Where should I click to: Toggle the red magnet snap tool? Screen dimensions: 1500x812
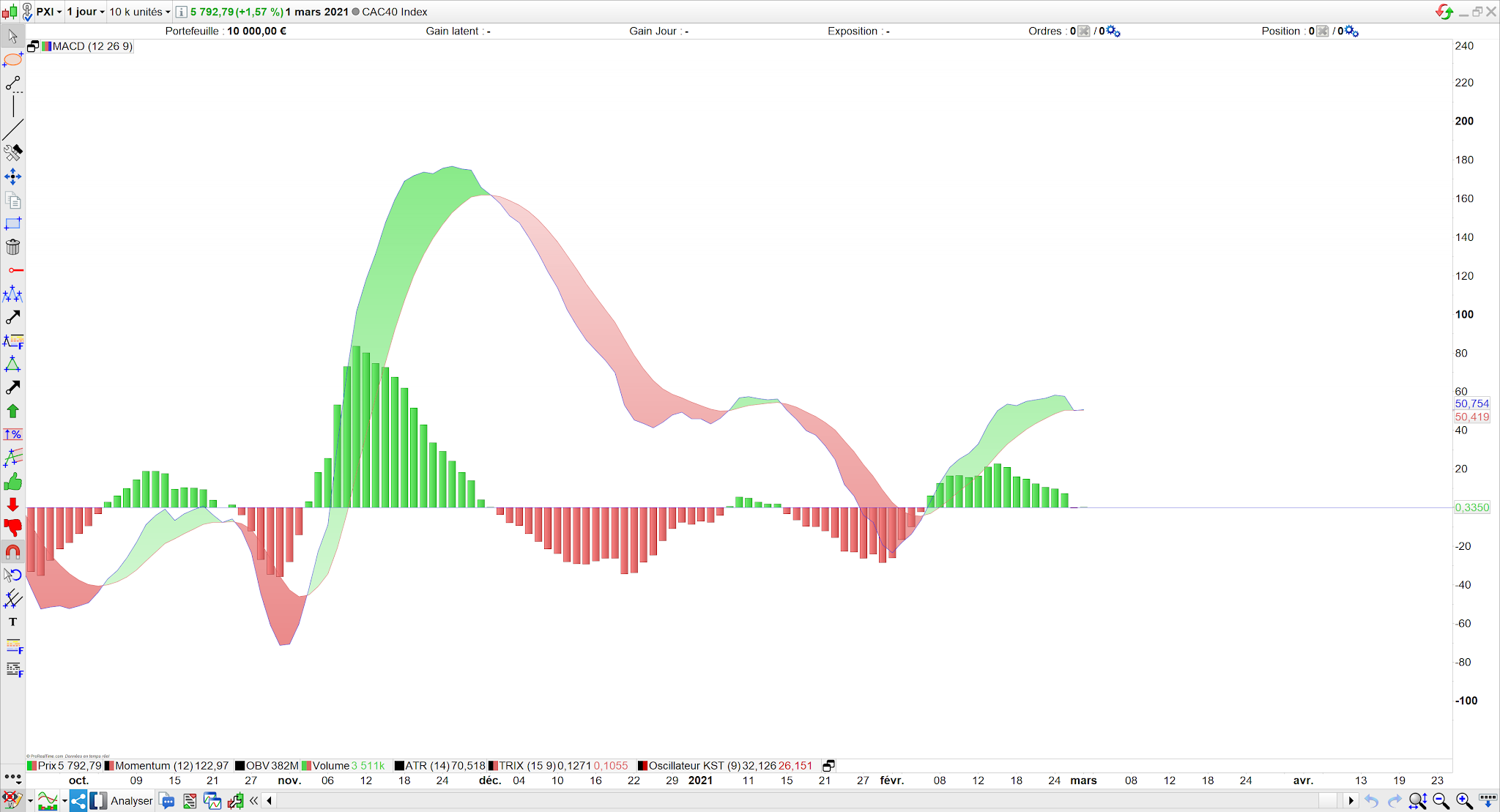(x=12, y=551)
